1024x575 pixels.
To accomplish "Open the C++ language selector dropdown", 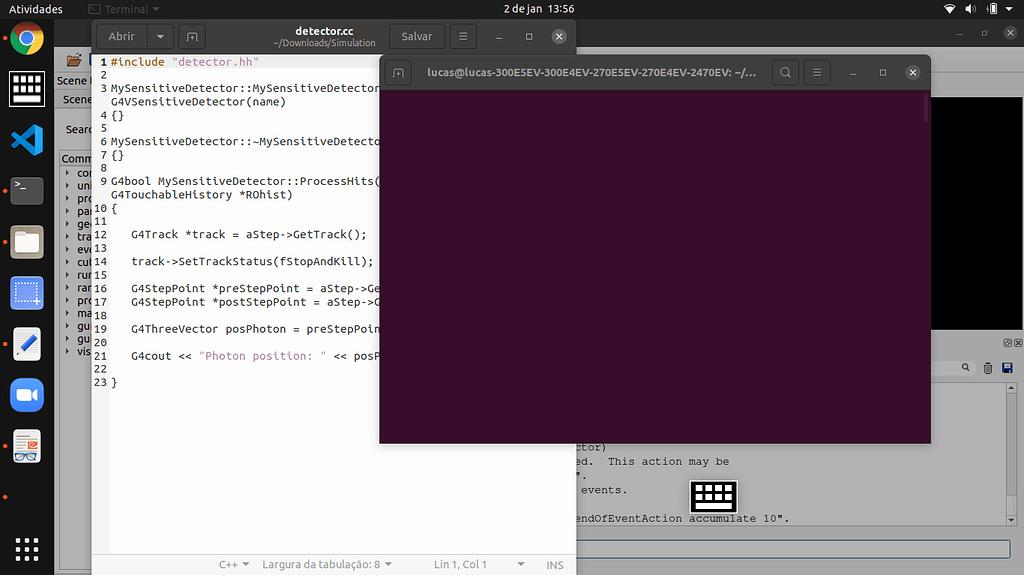I will [x=234, y=565].
